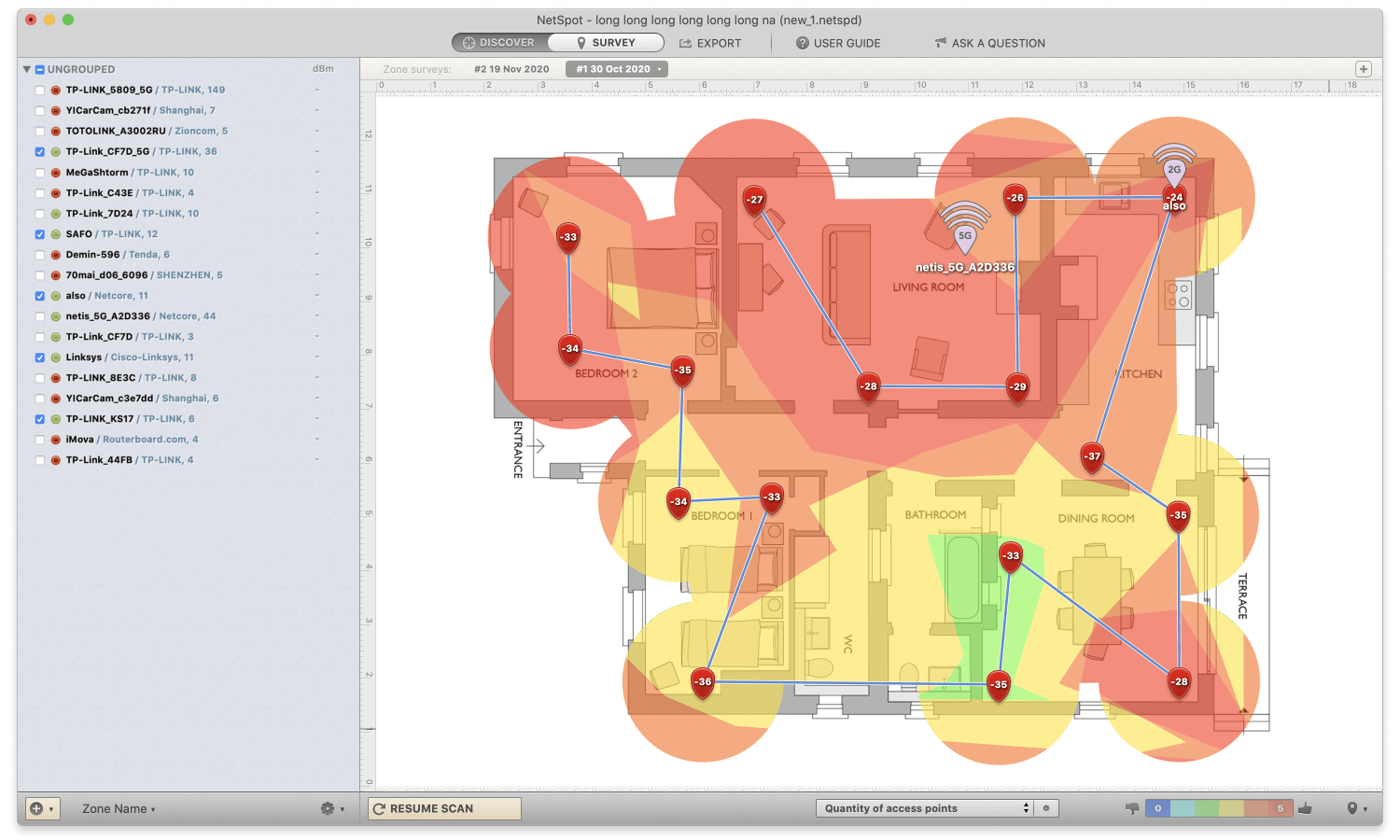
Task: Click the low-end 0 of color scale
Action: [1158, 808]
